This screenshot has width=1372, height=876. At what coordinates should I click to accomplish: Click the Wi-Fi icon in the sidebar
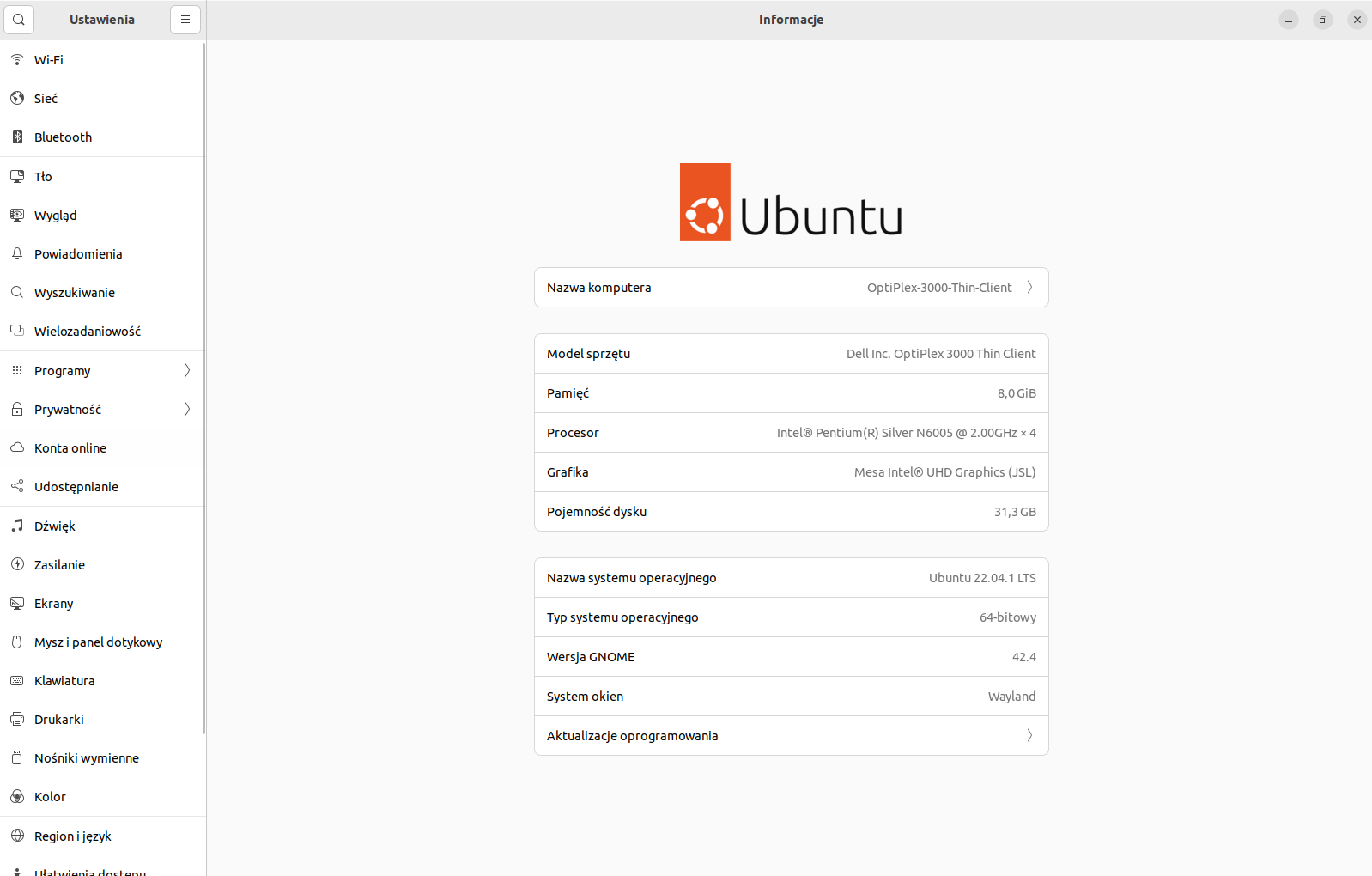pos(17,60)
